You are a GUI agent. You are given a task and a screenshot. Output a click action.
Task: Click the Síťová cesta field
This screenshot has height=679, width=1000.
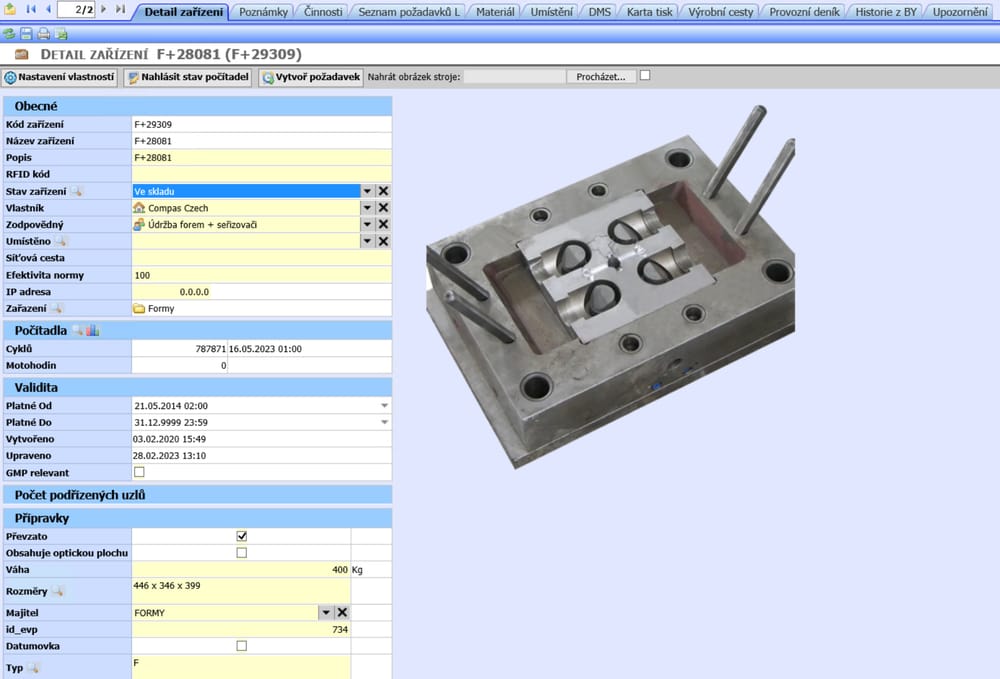pyautogui.click(x=261, y=258)
